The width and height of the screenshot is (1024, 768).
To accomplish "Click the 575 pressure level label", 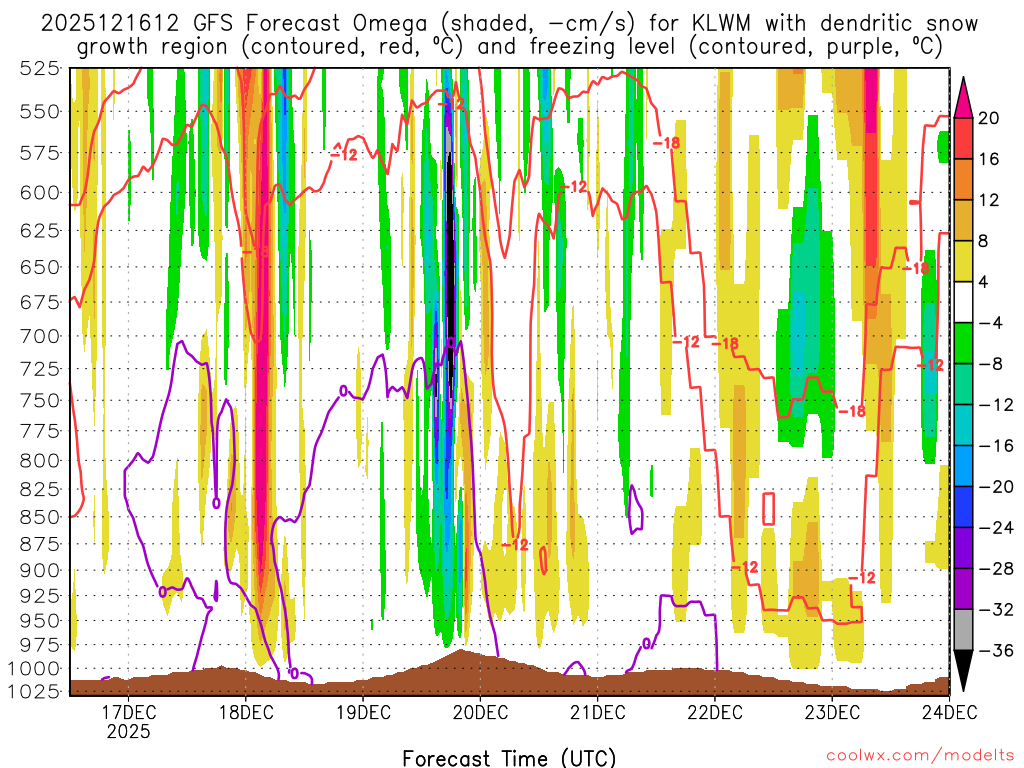I will click(x=39, y=153).
